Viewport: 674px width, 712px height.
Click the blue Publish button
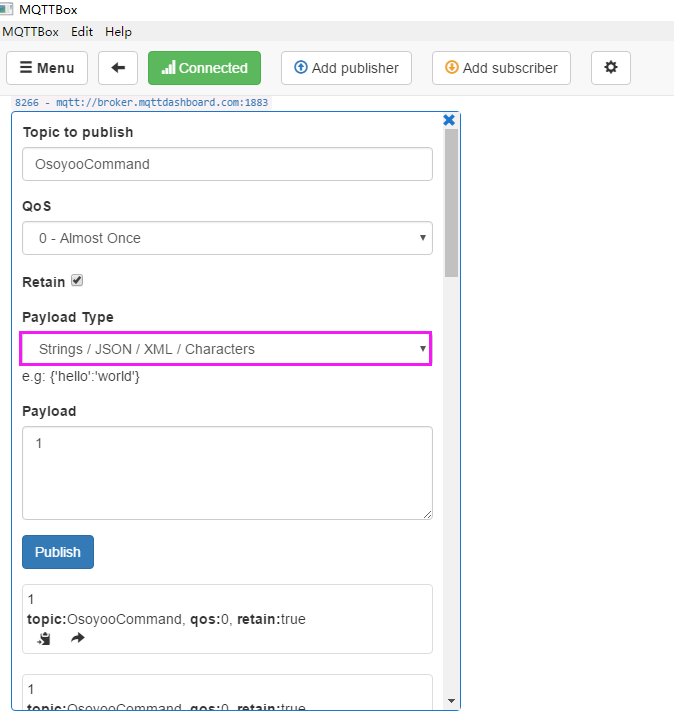click(58, 552)
